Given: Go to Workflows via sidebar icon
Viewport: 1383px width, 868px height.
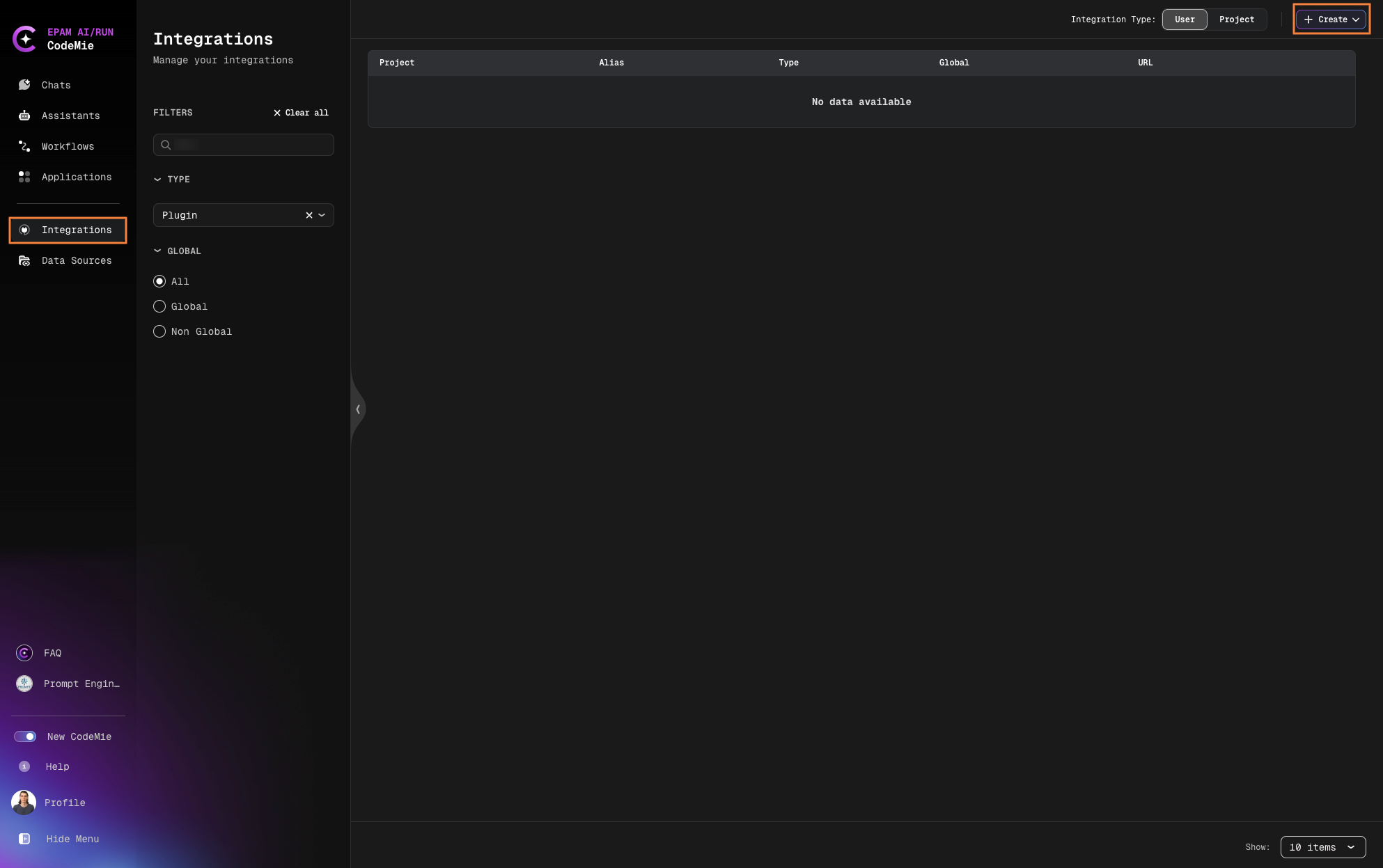Looking at the screenshot, I should pyautogui.click(x=24, y=146).
